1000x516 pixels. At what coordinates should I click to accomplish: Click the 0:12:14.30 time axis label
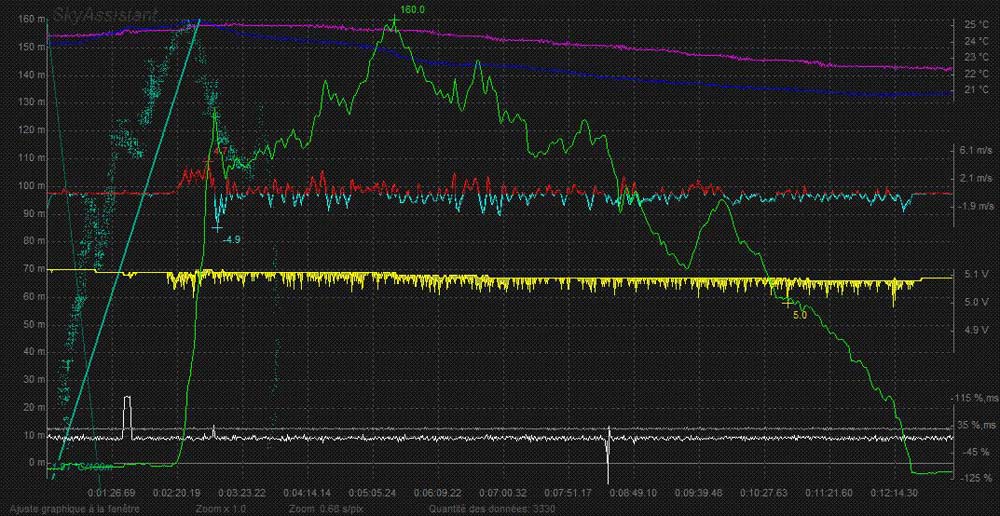point(894,493)
